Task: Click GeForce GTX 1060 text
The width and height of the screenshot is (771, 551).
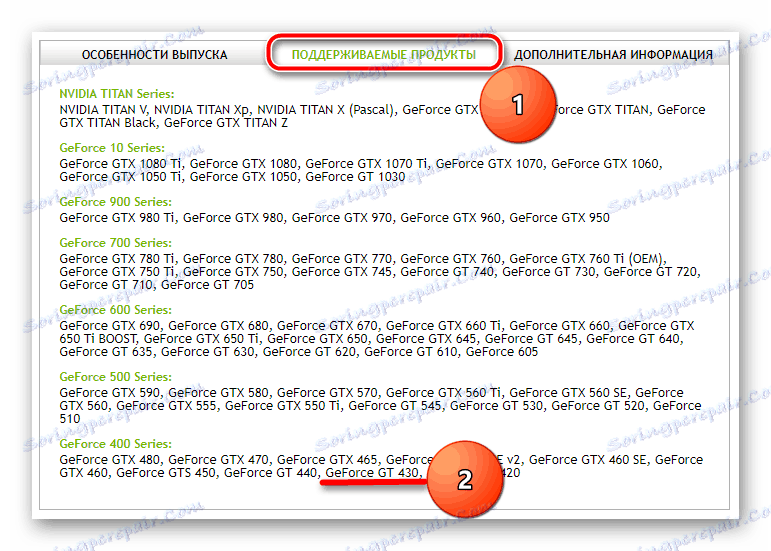Action: click(605, 164)
